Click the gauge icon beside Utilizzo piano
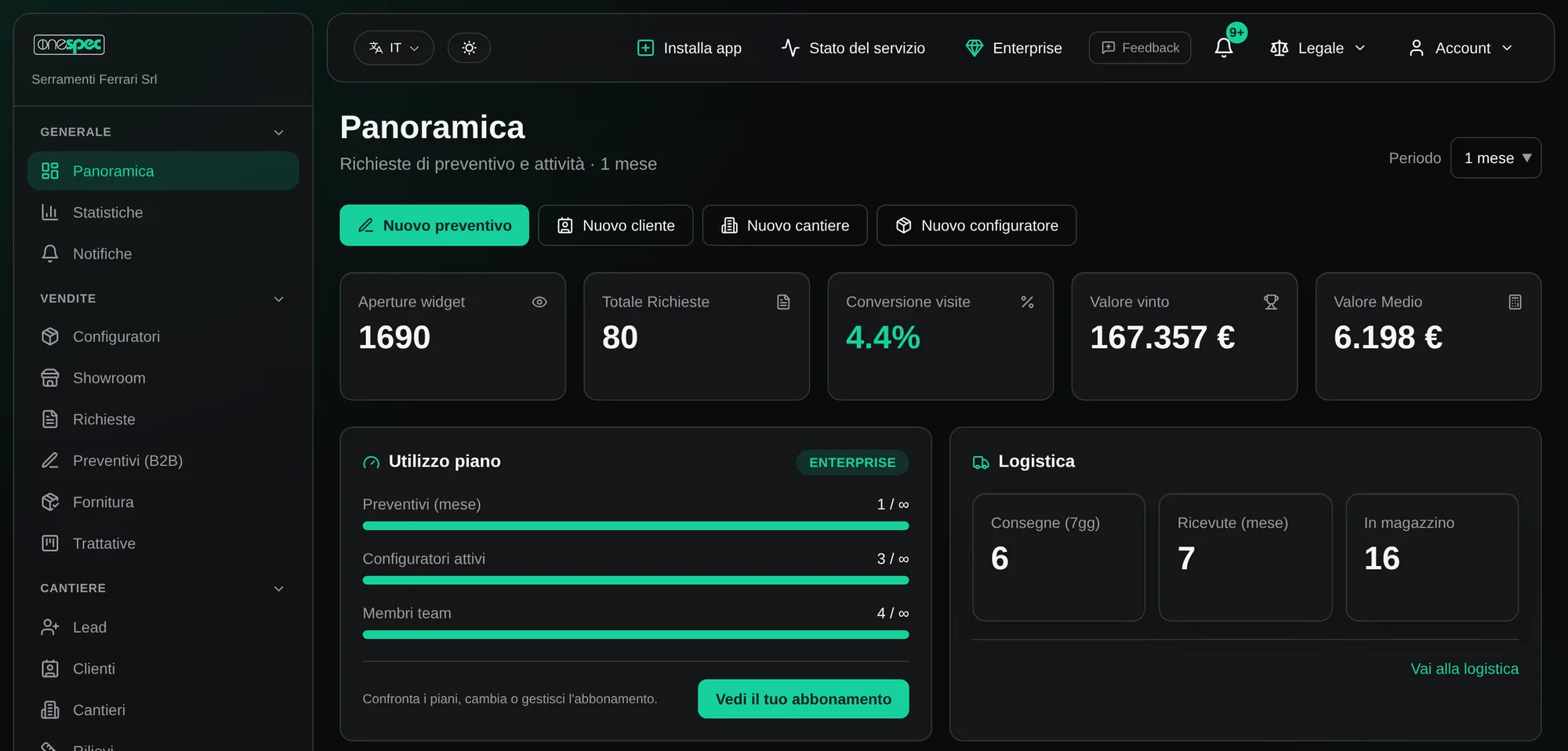This screenshot has height=751, width=1568. tap(371, 463)
